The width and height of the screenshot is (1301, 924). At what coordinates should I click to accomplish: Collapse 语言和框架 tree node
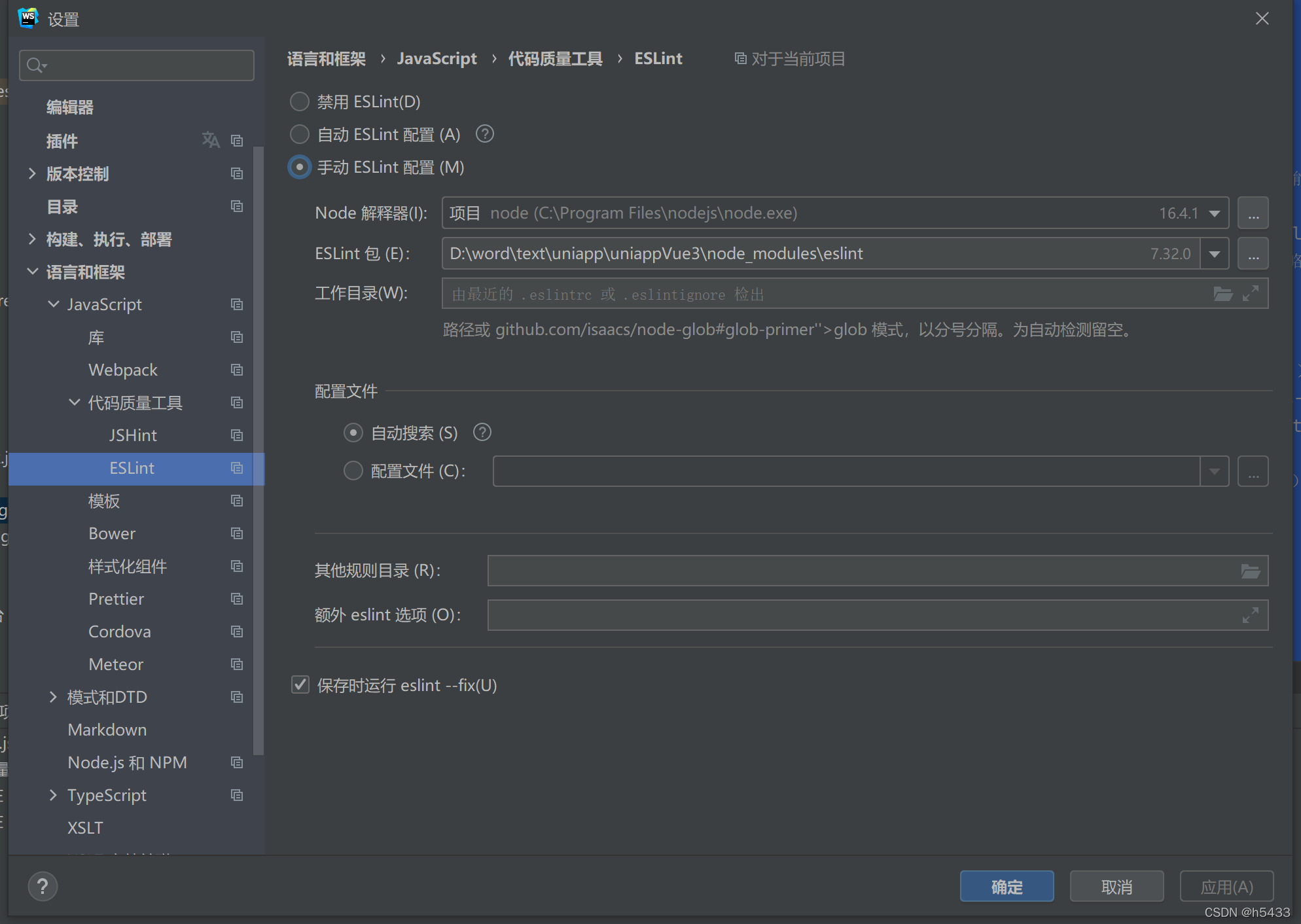[32, 272]
